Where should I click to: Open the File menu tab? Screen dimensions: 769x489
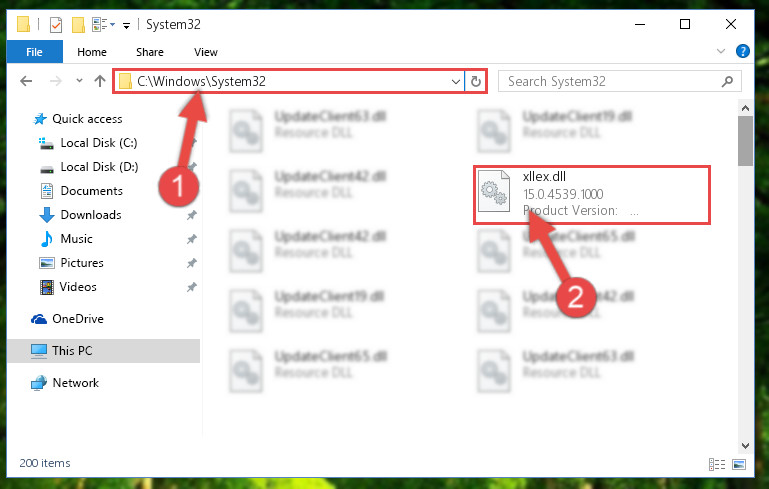coord(34,52)
